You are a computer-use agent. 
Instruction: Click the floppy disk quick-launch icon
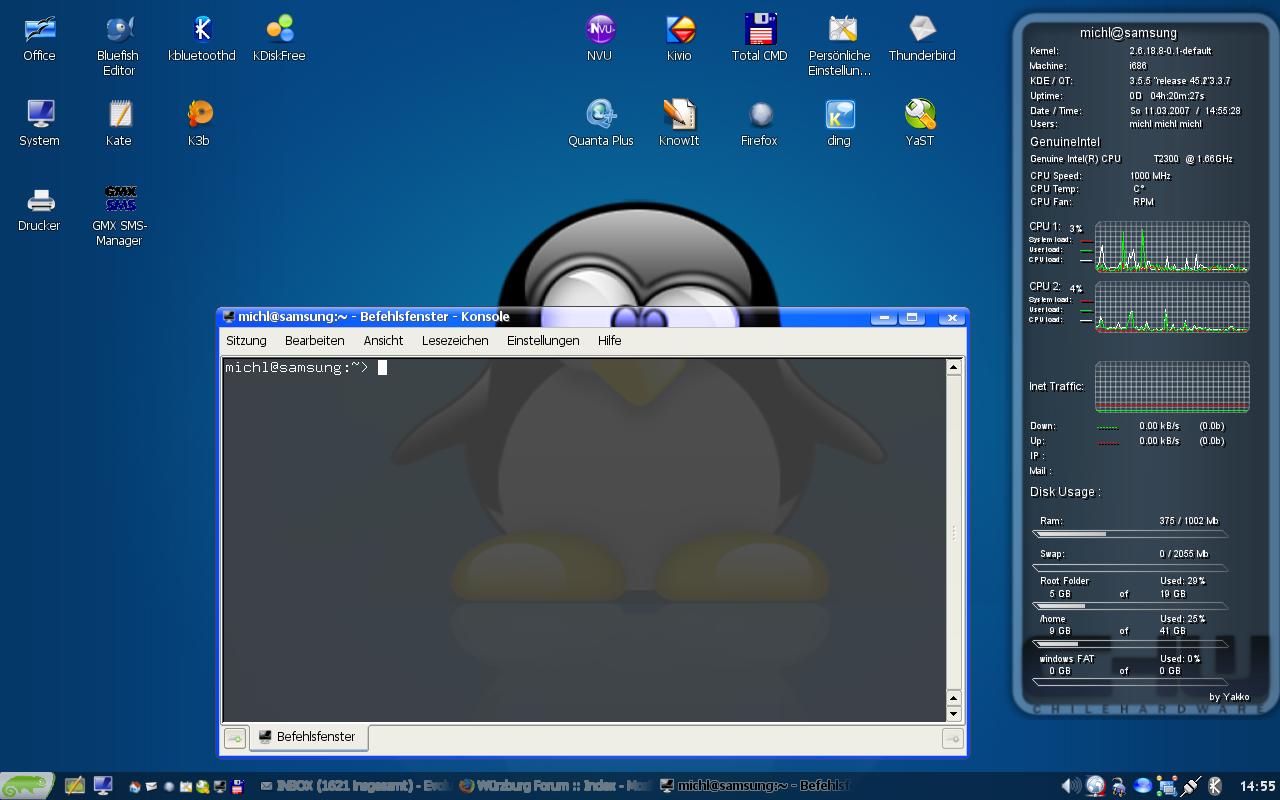coord(237,787)
